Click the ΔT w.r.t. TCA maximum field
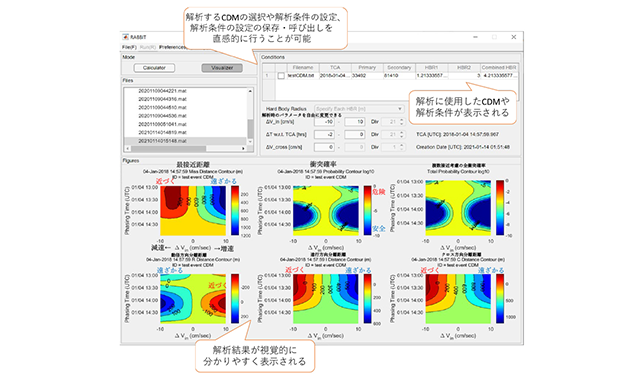 click(354, 134)
